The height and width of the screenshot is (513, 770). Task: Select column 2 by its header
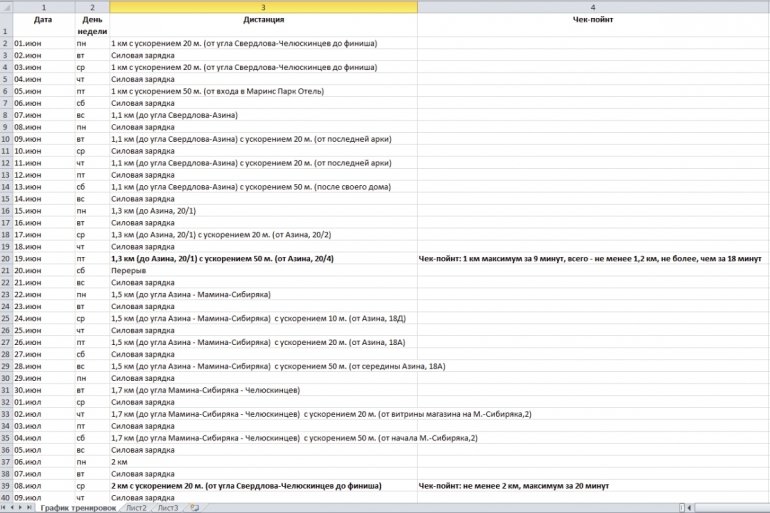pos(91,6)
